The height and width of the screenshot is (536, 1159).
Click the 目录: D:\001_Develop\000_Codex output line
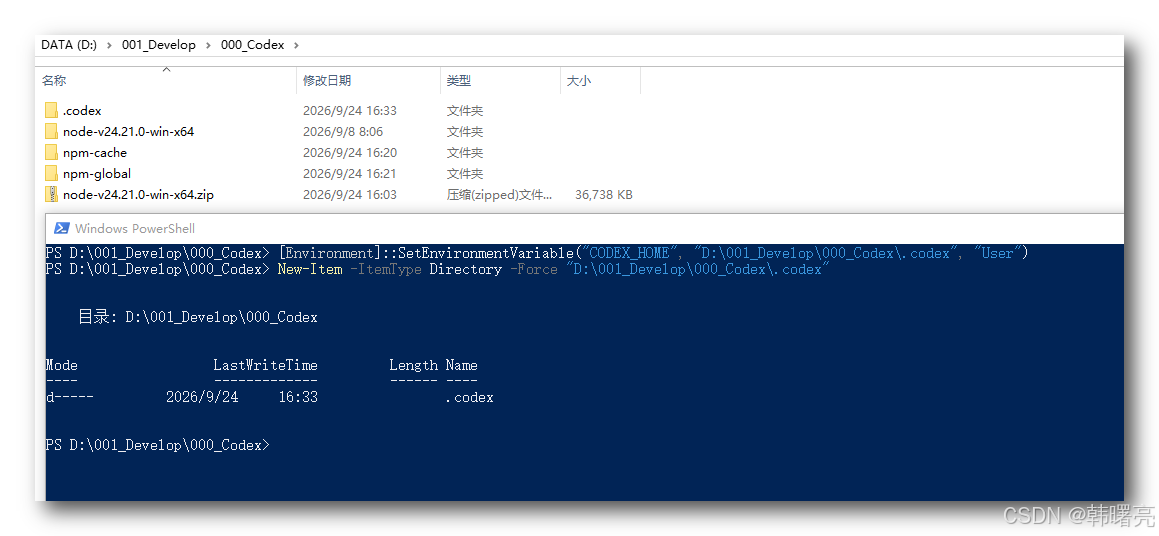197,317
